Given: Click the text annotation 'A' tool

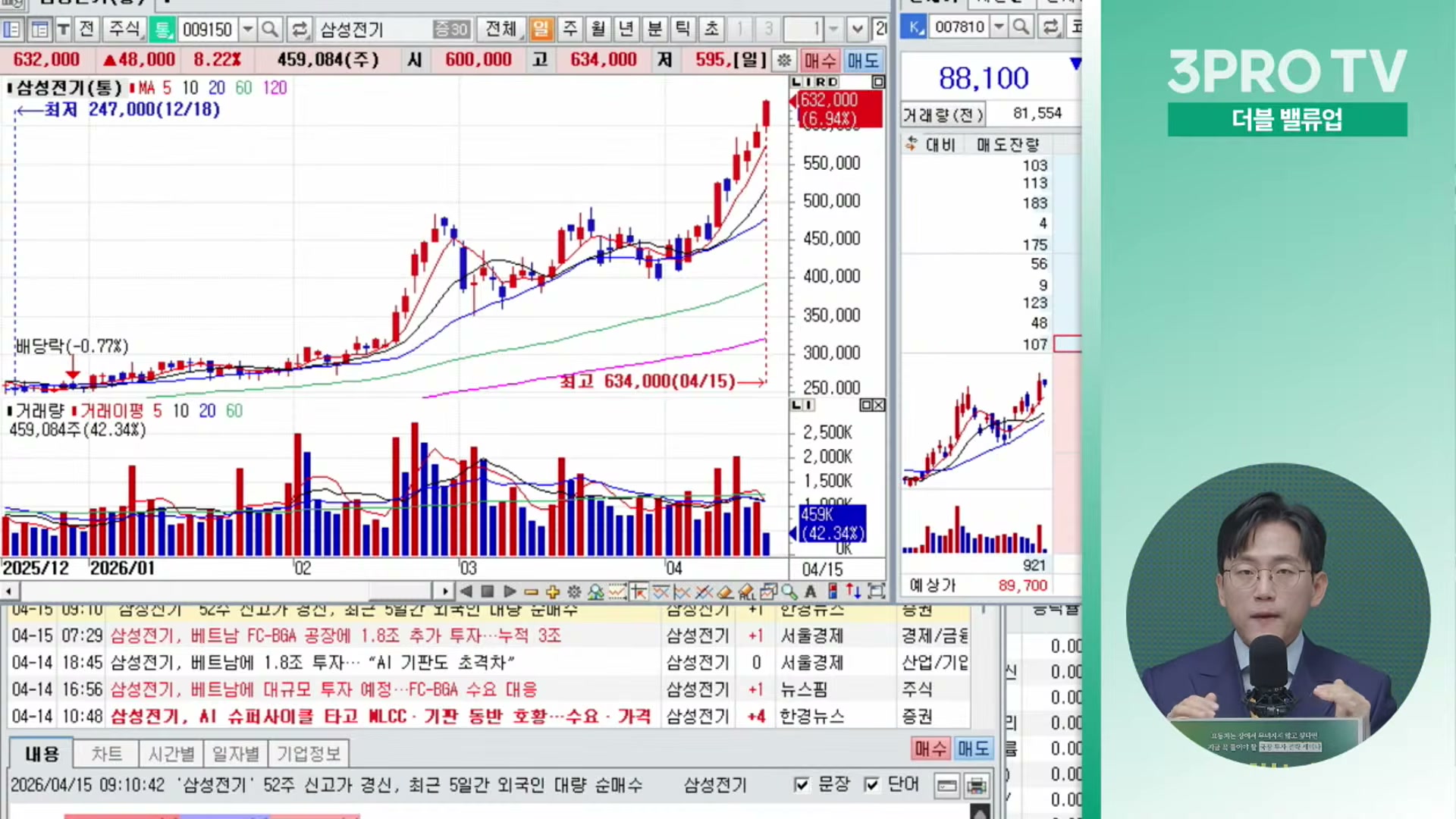Looking at the screenshot, I should tap(811, 591).
